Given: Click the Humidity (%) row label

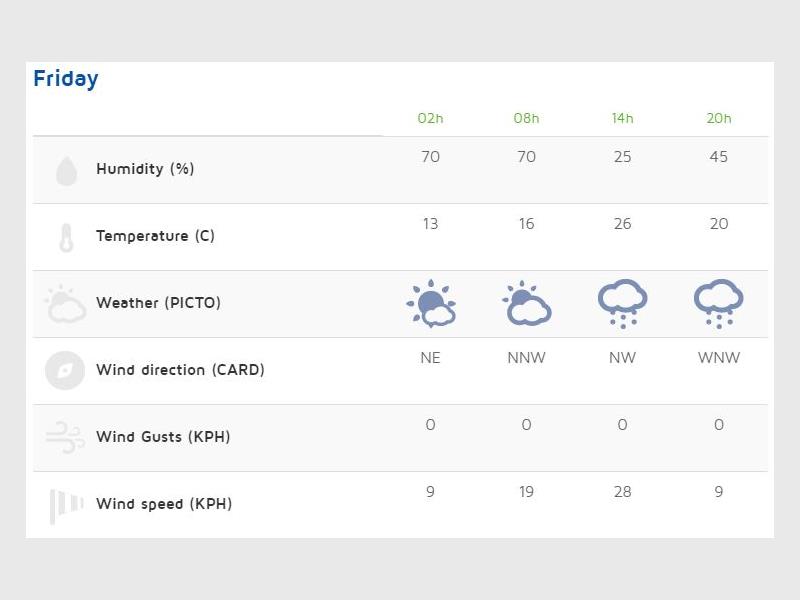Looking at the screenshot, I should pyautogui.click(x=145, y=169).
